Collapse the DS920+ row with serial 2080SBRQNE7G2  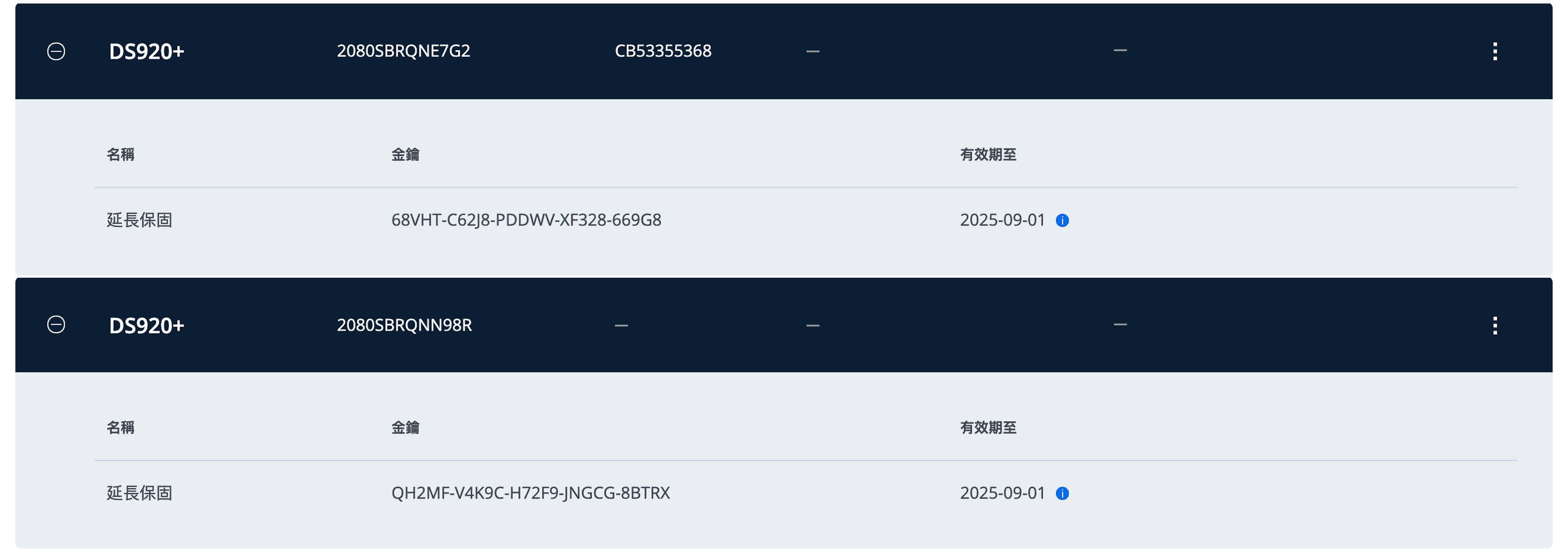pos(56,51)
